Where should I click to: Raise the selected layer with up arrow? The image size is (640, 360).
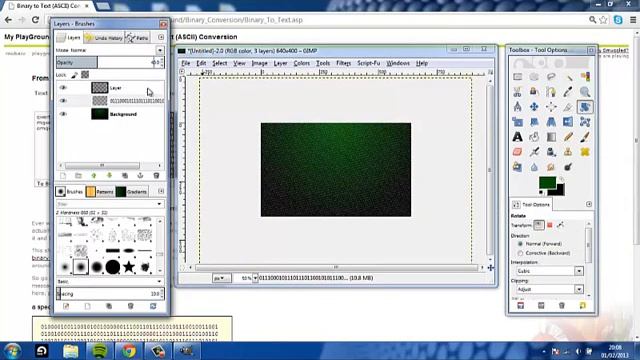(94, 176)
